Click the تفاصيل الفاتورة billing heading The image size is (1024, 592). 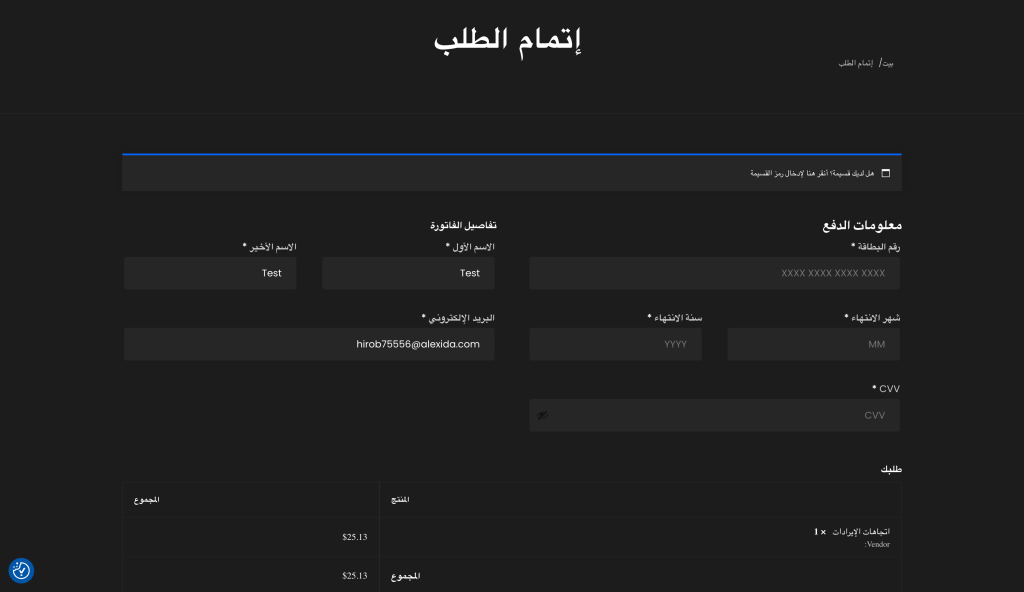(463, 225)
